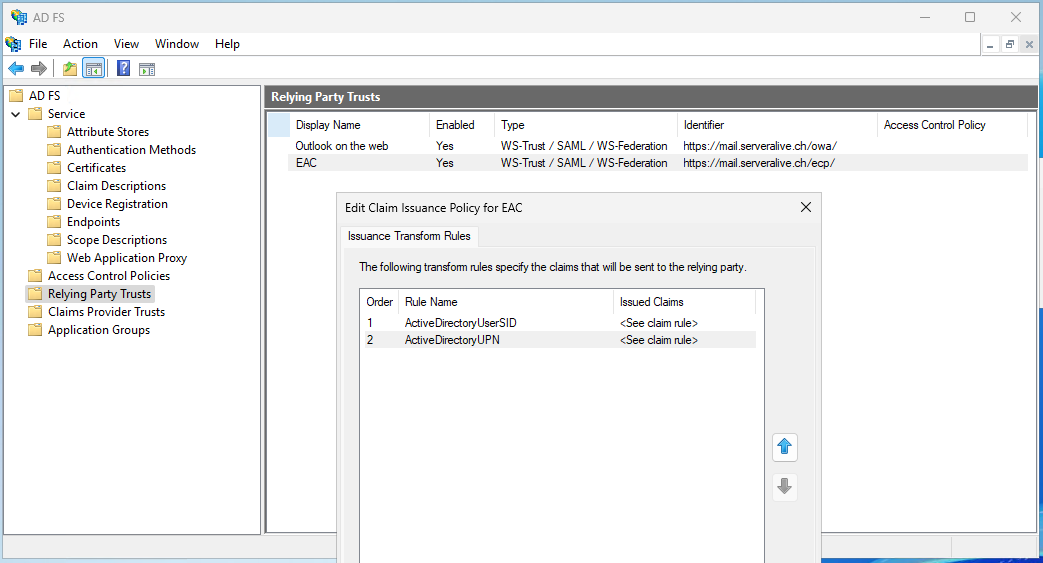The image size is (1043, 563).
Task: Click the AD FS icon in title bar
Action: pos(19,17)
